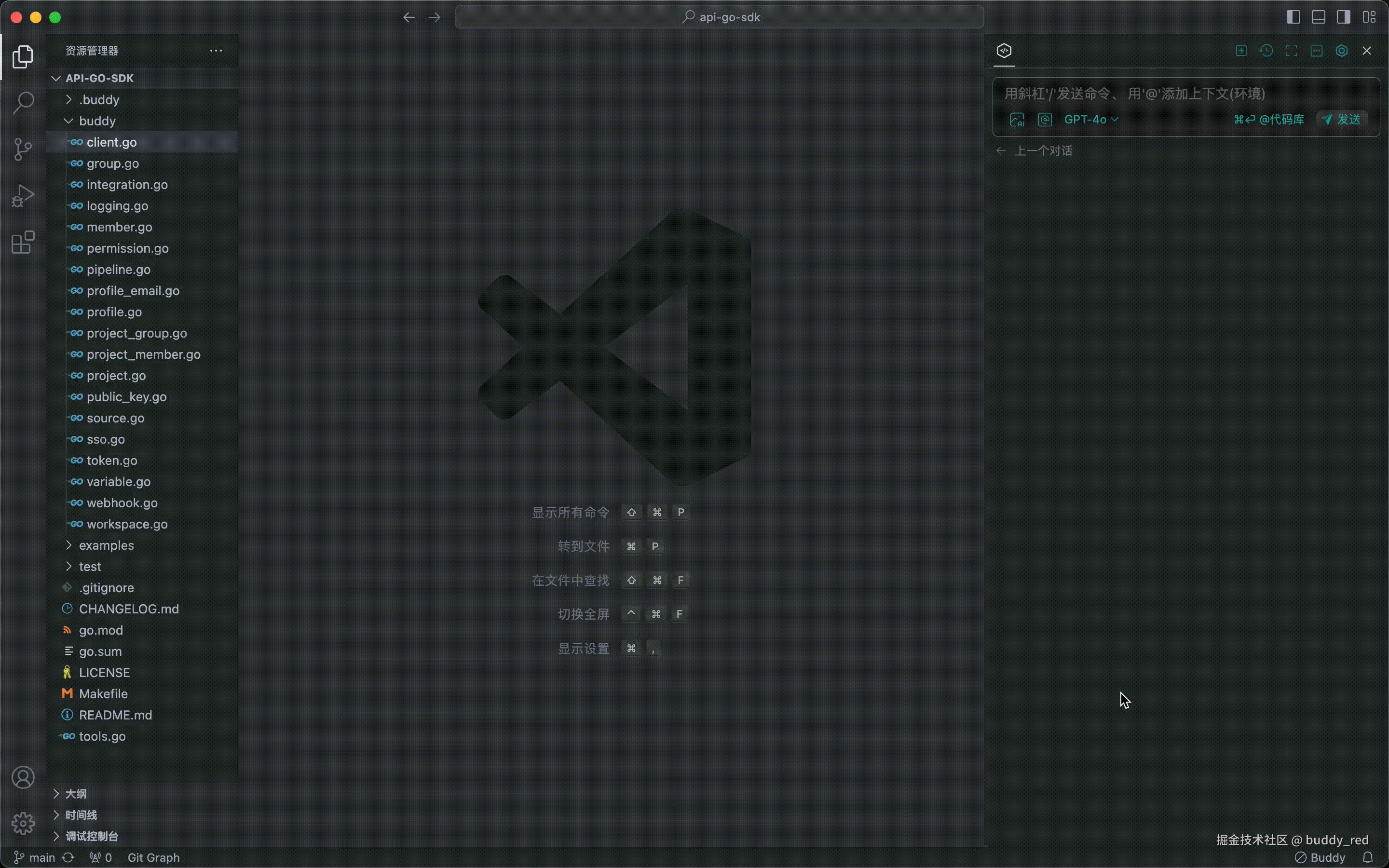Open the GPT-4o model dropdown
The height and width of the screenshot is (868, 1389).
1090,120
